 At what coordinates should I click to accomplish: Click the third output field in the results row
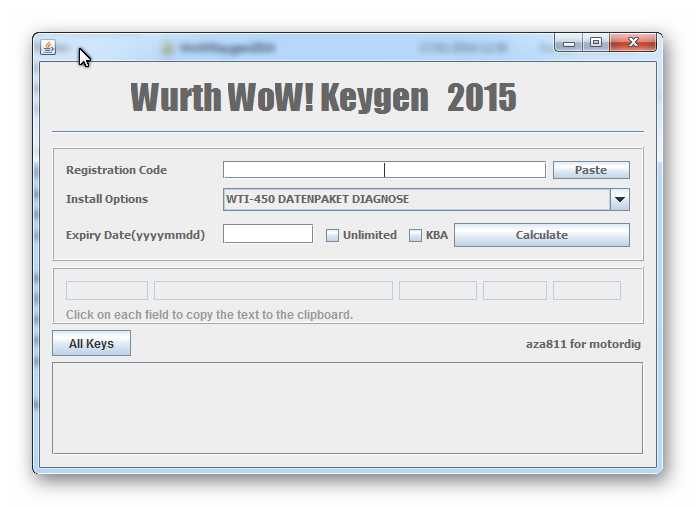438,291
